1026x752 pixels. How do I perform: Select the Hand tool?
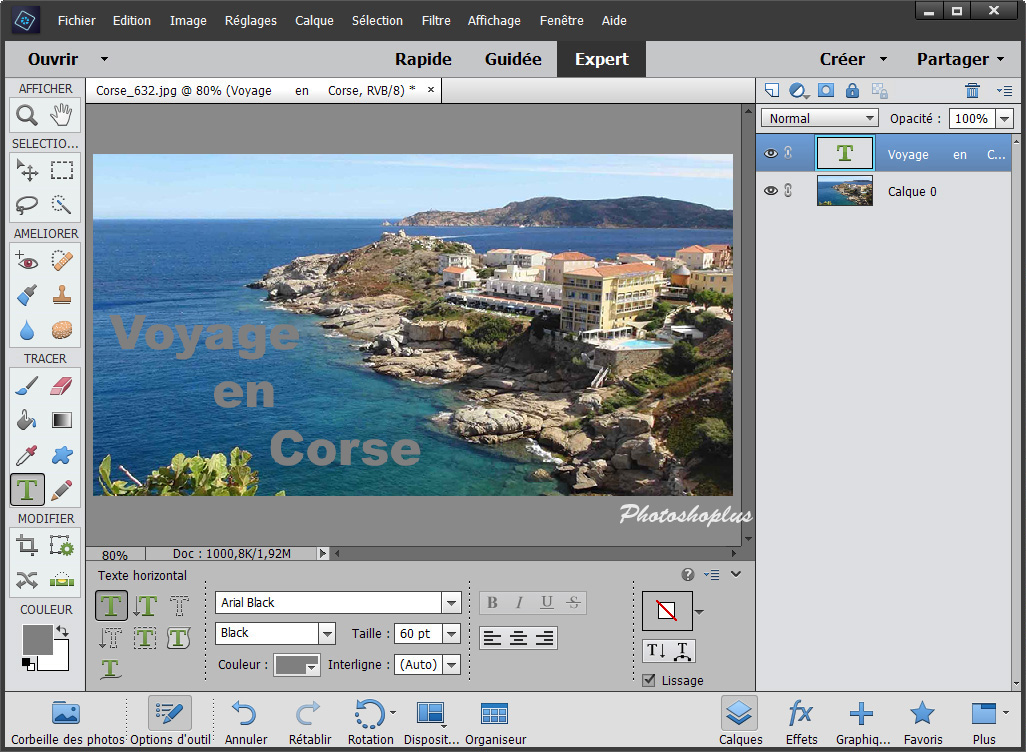click(x=62, y=115)
